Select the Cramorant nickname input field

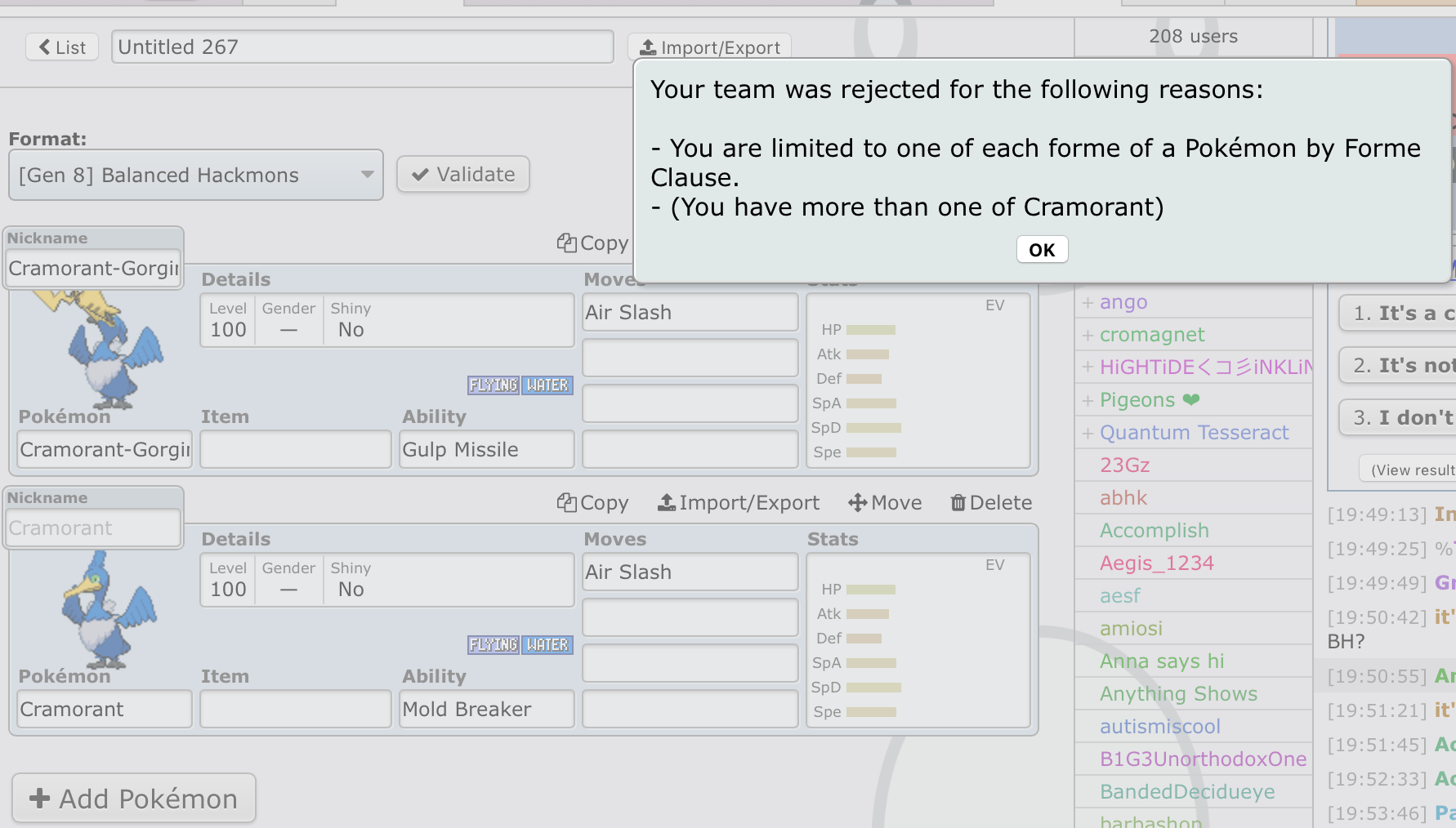92,528
